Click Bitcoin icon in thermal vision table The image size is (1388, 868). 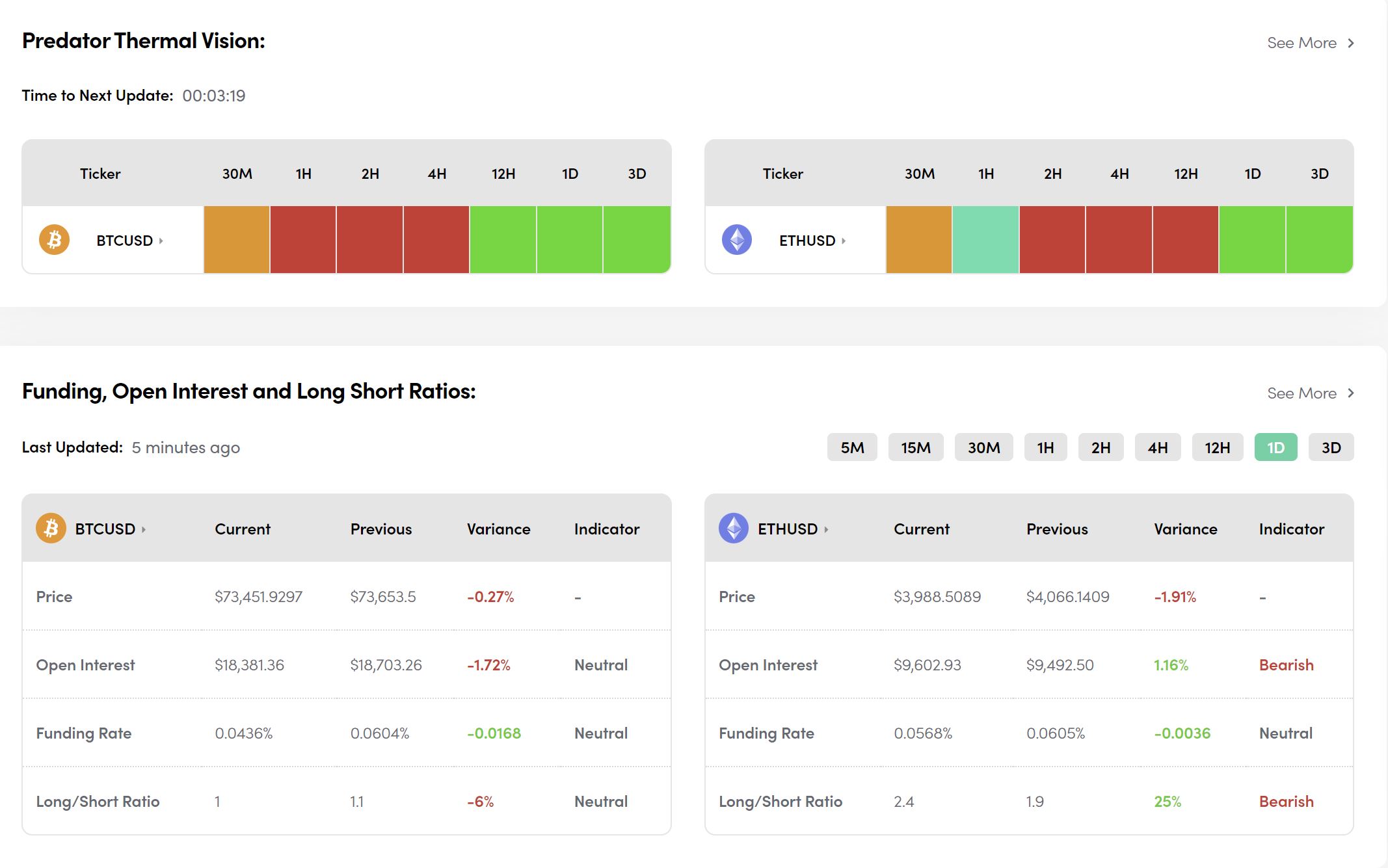point(54,240)
